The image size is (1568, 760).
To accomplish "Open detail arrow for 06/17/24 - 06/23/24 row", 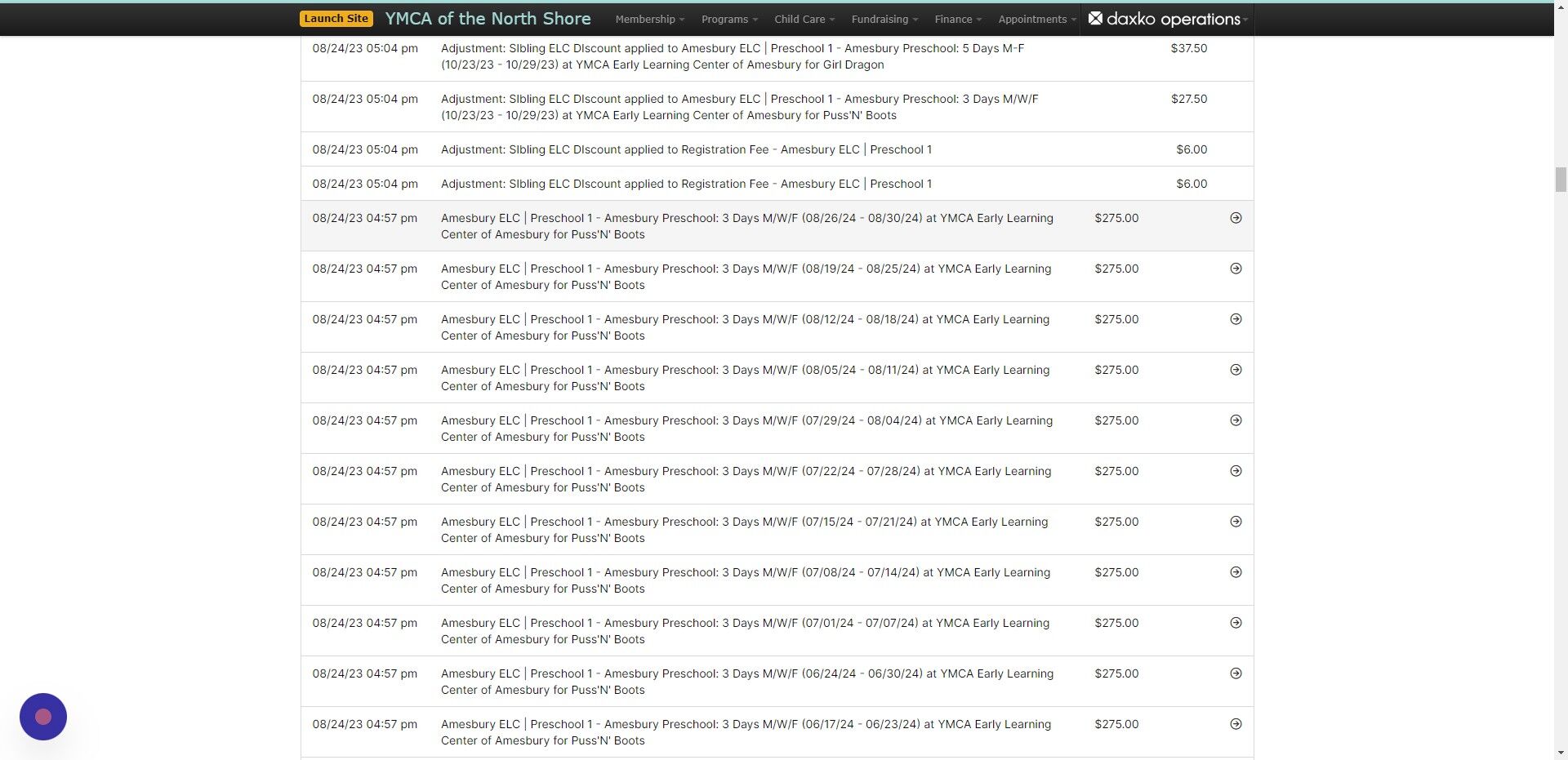I will tap(1235, 723).
